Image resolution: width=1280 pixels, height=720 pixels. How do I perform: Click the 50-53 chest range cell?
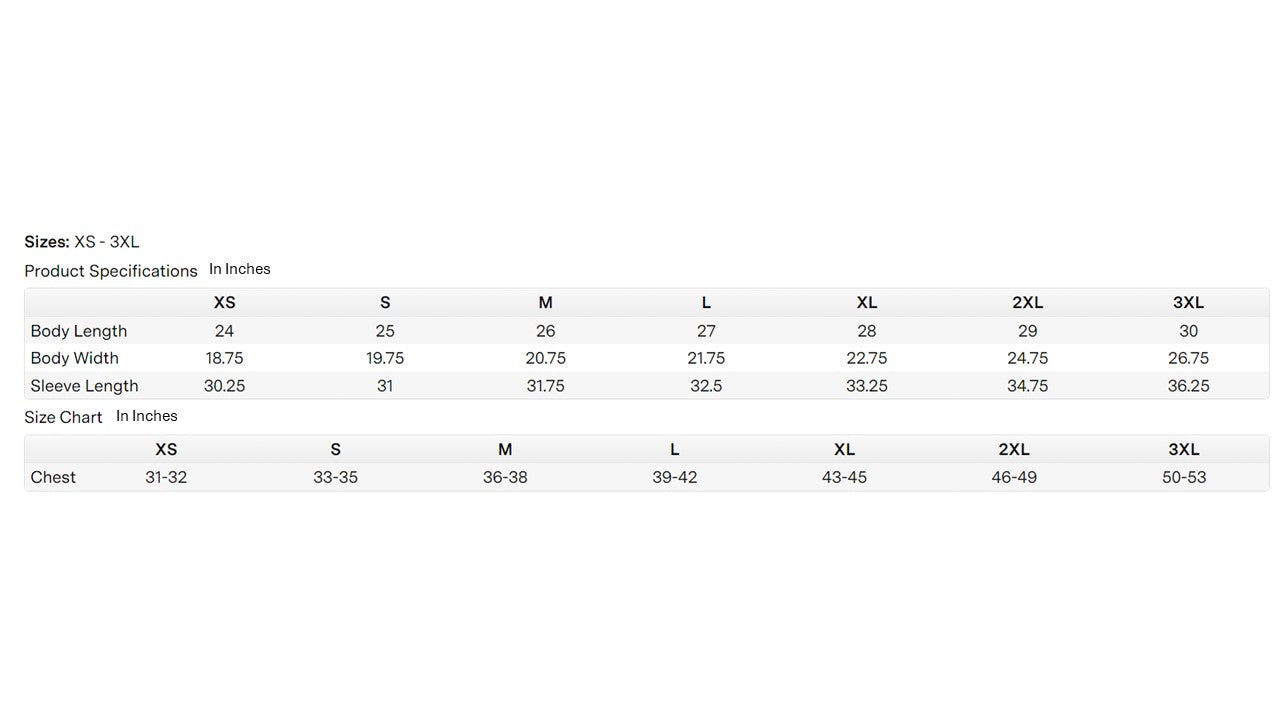[x=1184, y=477]
